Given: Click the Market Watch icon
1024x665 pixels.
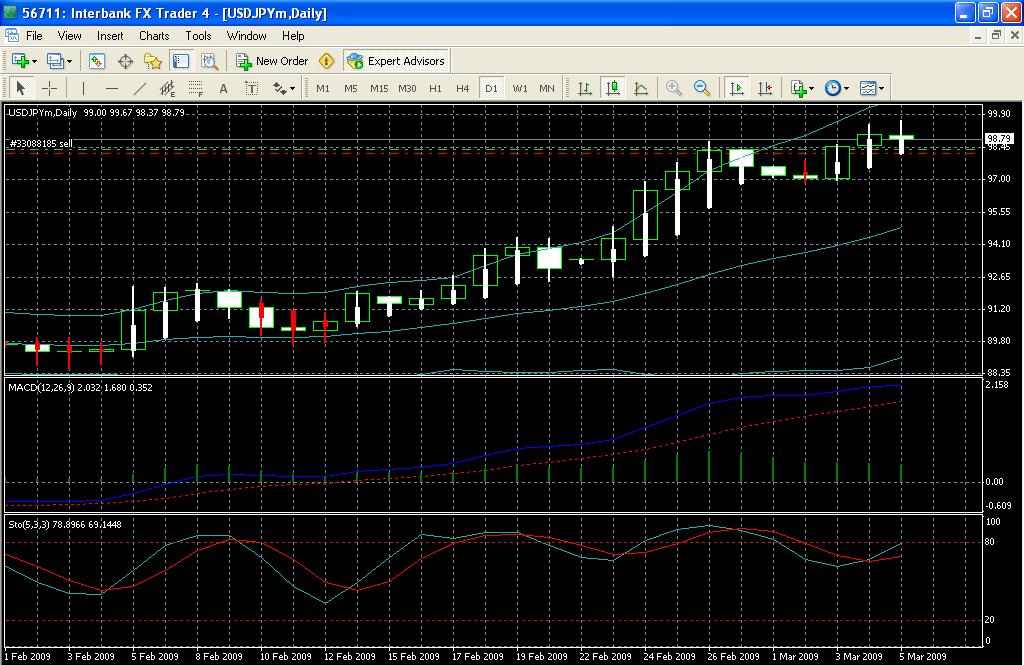Looking at the screenshot, I should pos(97,61).
